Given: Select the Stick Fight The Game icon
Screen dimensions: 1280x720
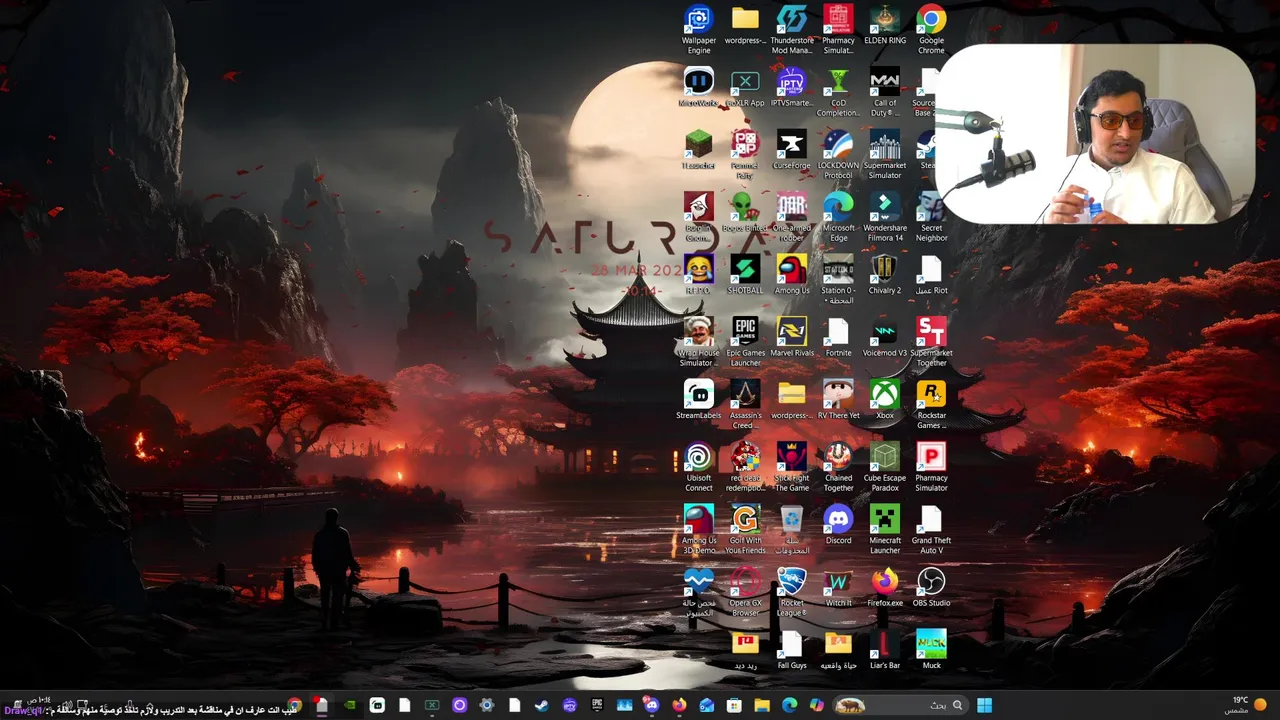Looking at the screenshot, I should pos(792,467).
